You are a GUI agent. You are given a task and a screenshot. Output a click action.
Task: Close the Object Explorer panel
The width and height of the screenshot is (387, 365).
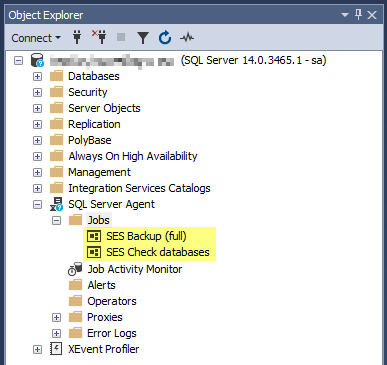(x=372, y=15)
